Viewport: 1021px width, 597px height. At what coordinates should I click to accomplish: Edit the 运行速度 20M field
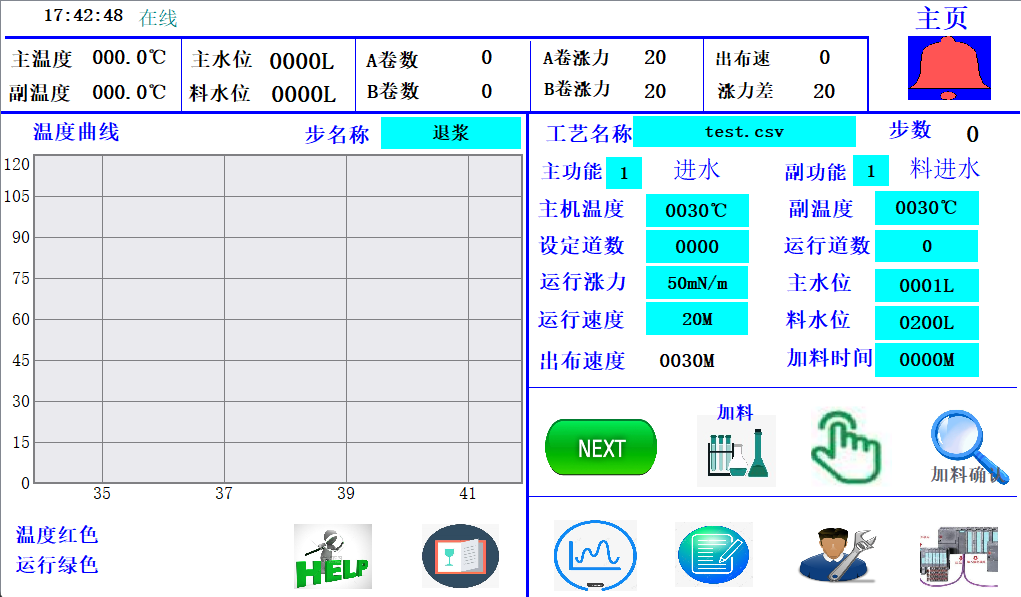click(696, 319)
